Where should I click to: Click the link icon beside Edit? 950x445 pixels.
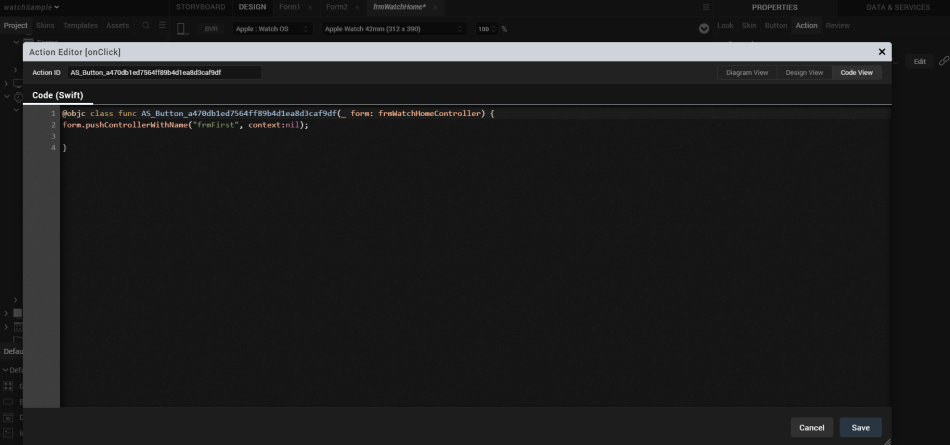(x=943, y=61)
